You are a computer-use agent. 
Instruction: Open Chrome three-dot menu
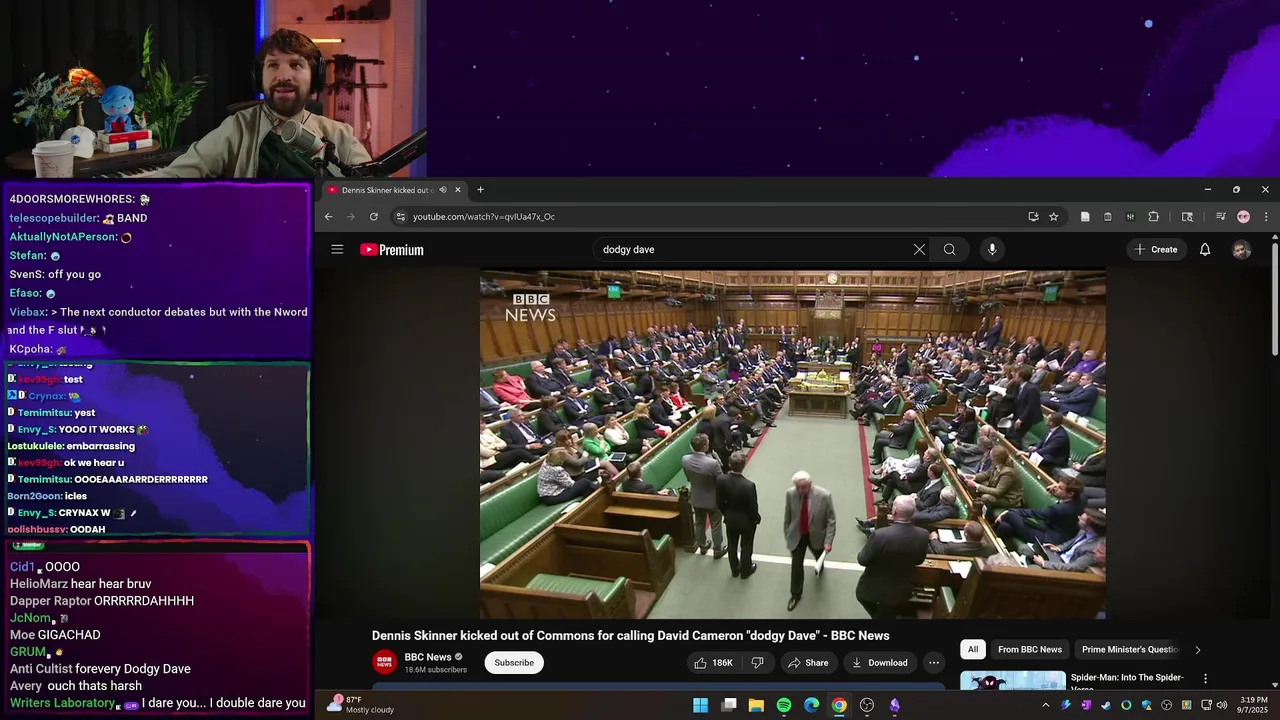(x=1265, y=217)
